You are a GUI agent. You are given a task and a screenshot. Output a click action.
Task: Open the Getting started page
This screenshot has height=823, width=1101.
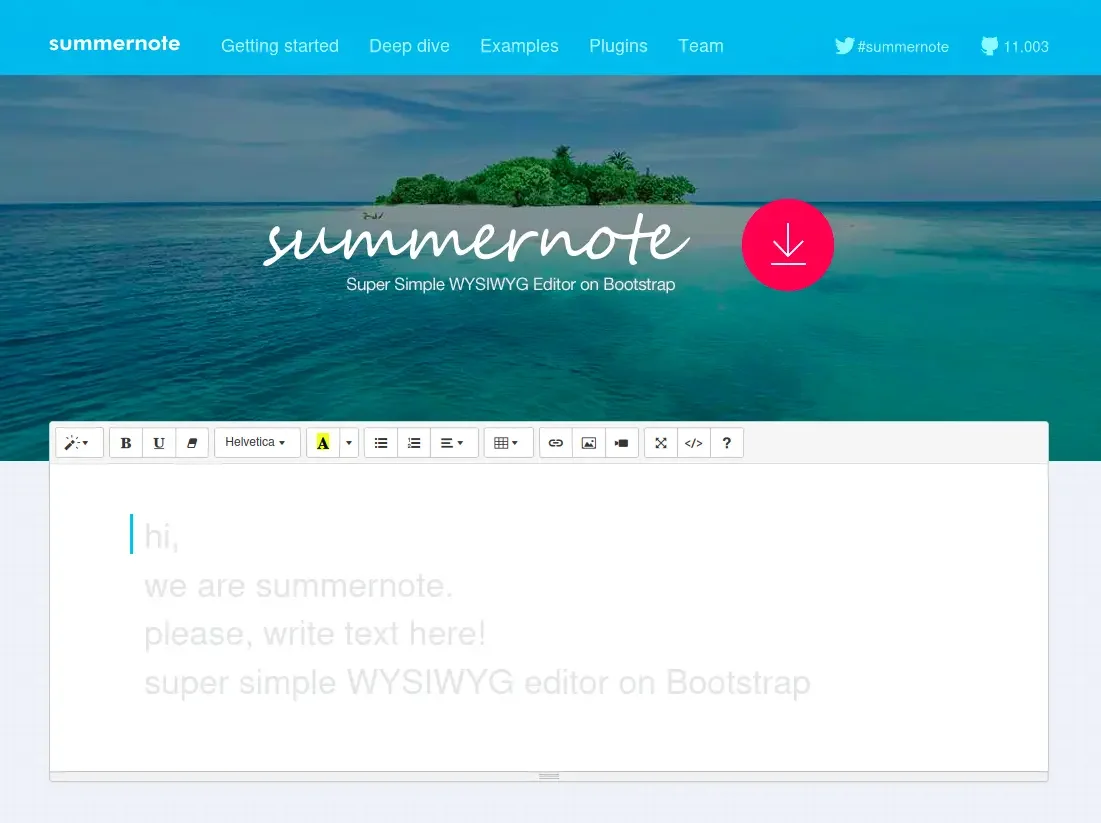click(x=280, y=46)
